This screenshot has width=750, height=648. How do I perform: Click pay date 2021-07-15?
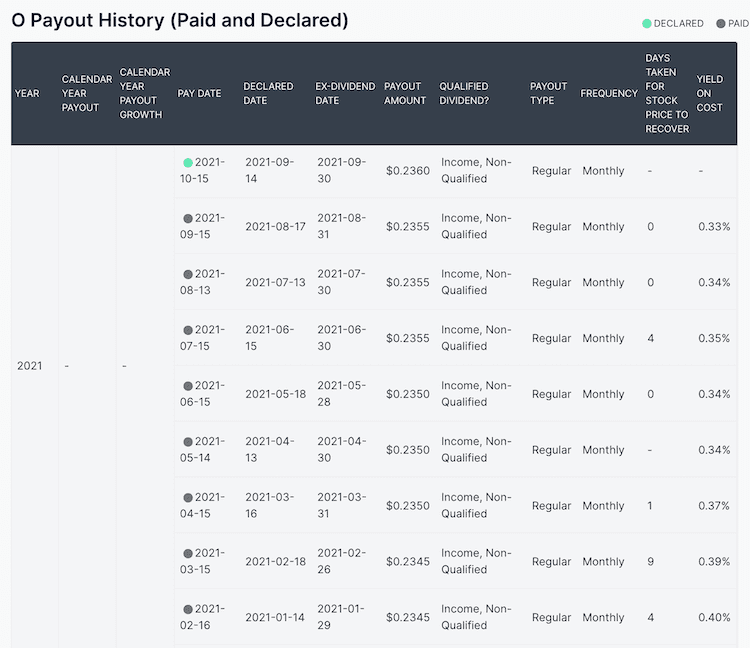tap(202, 338)
